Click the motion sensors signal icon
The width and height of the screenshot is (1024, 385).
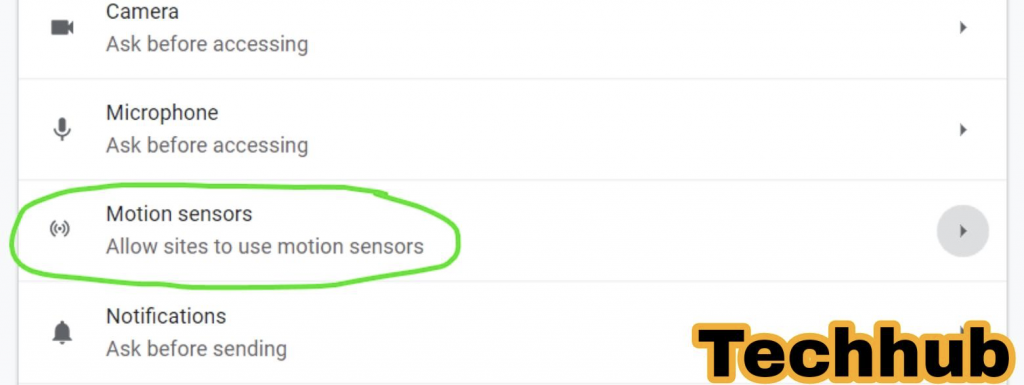point(60,229)
